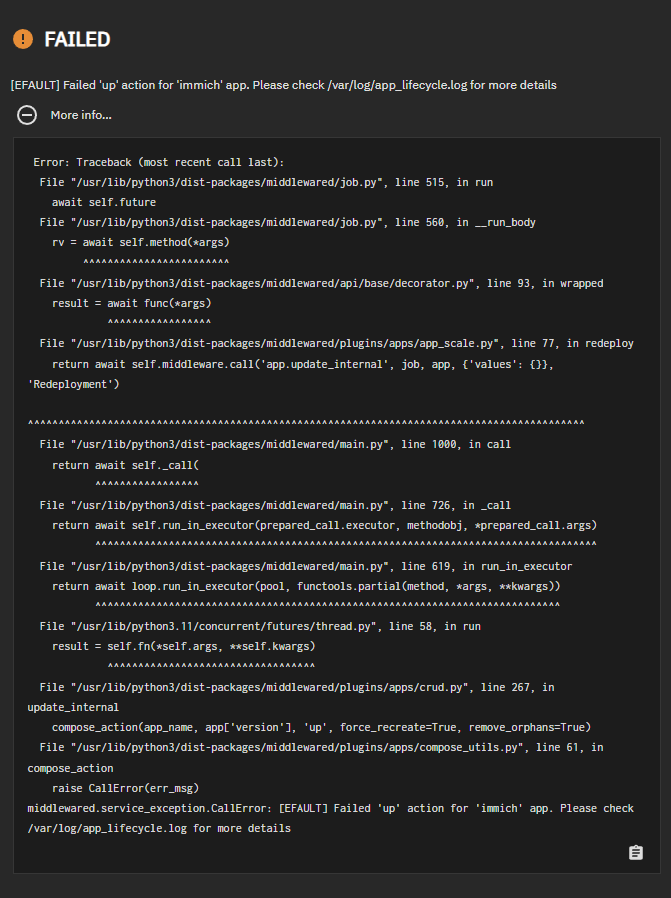Click the crud.py line 267 traceback entry
The height and width of the screenshot is (898, 671).
(x=296, y=687)
